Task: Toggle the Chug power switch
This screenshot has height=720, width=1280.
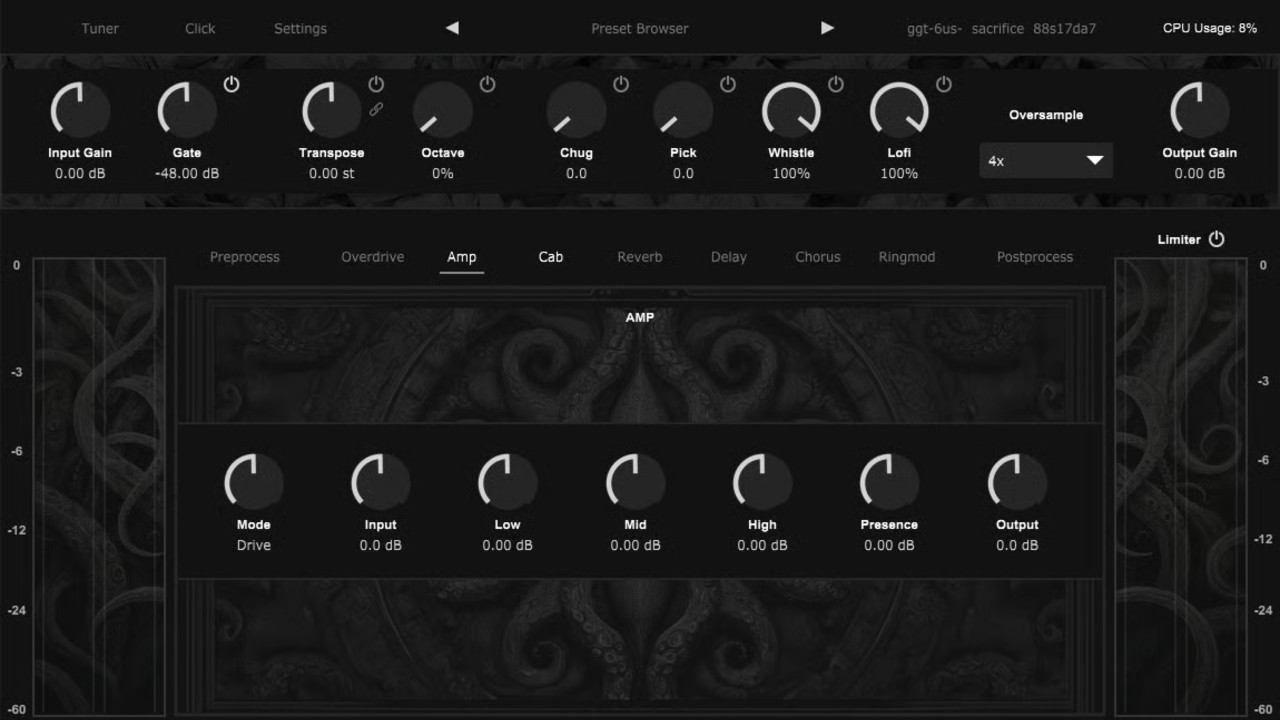Action: point(620,85)
